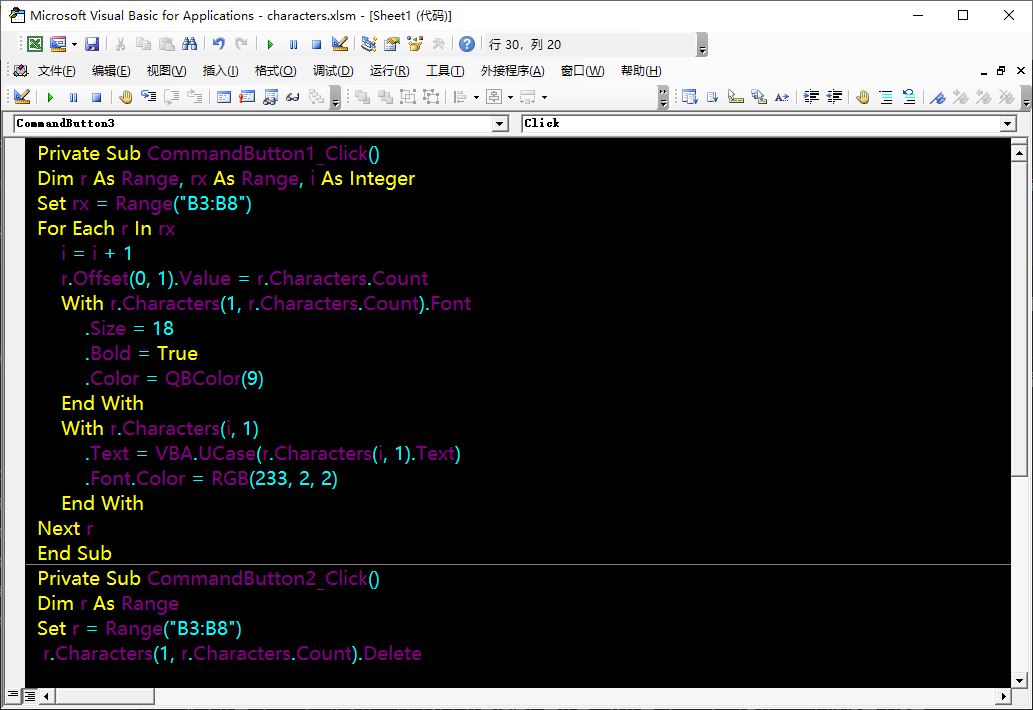Click the Parameter Info icon
The image size is (1033, 710).
coord(759,97)
